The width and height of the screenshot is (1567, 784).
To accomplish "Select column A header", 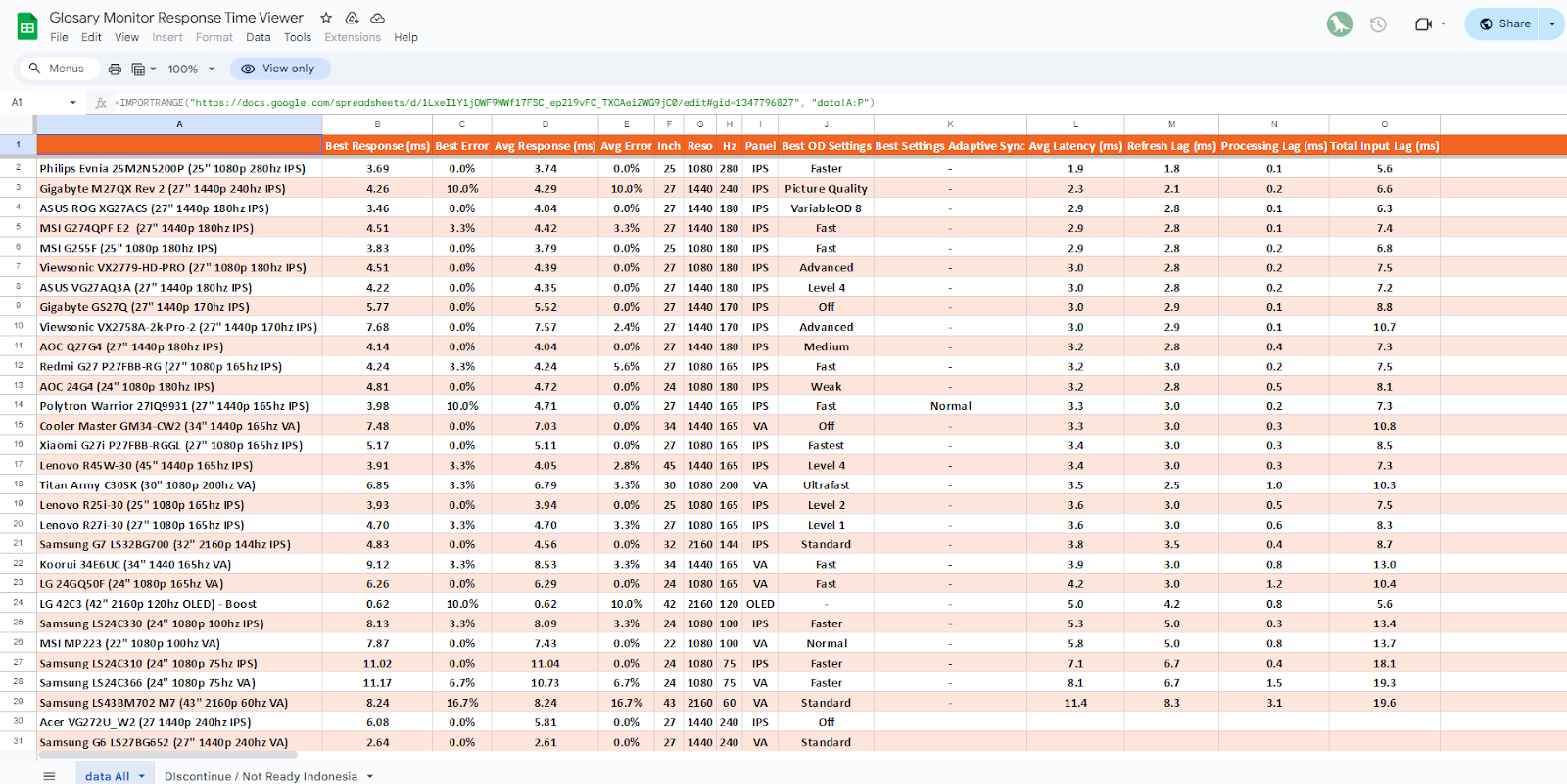I will click(x=179, y=124).
